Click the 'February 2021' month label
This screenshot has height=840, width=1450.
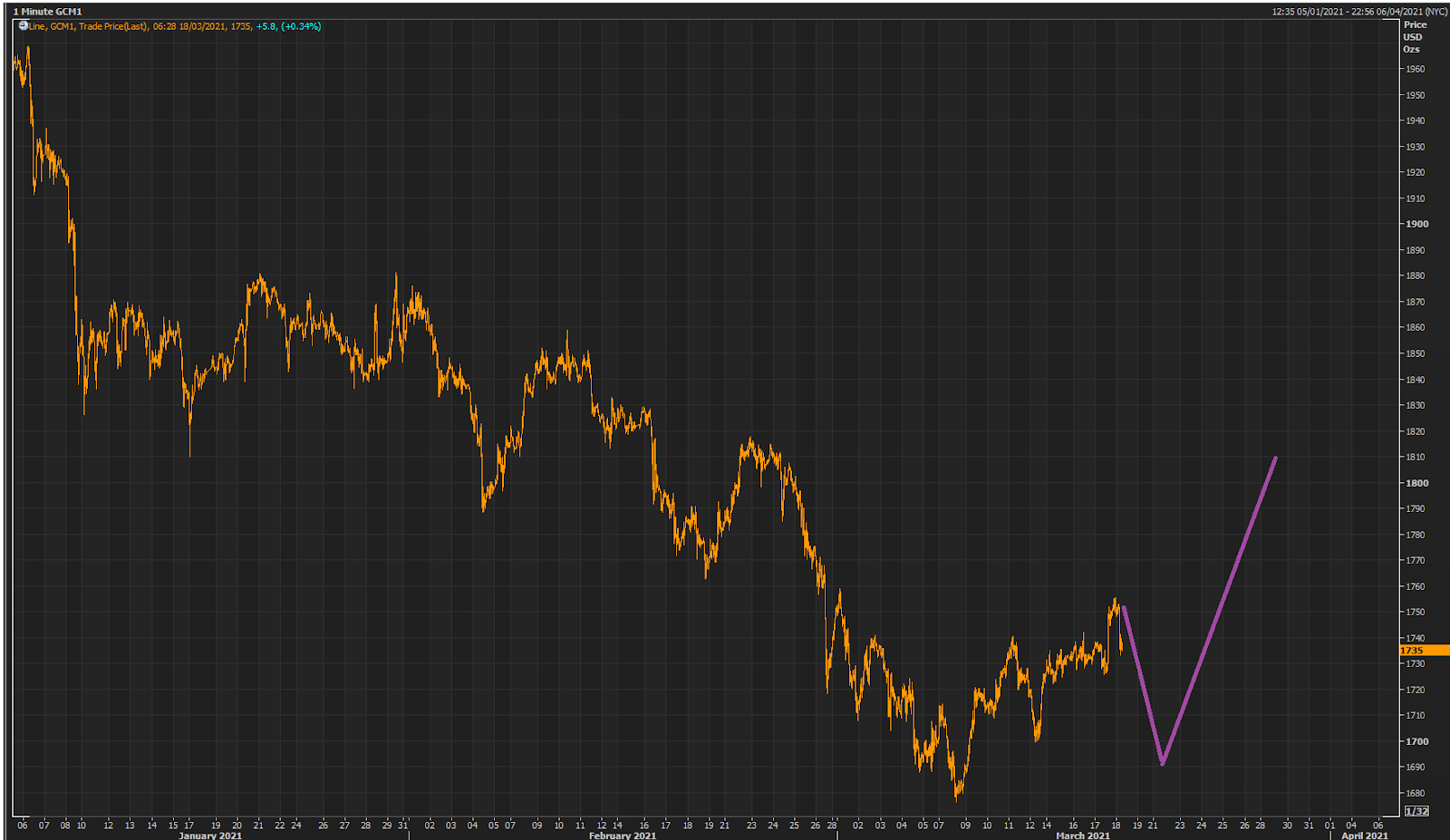622,835
